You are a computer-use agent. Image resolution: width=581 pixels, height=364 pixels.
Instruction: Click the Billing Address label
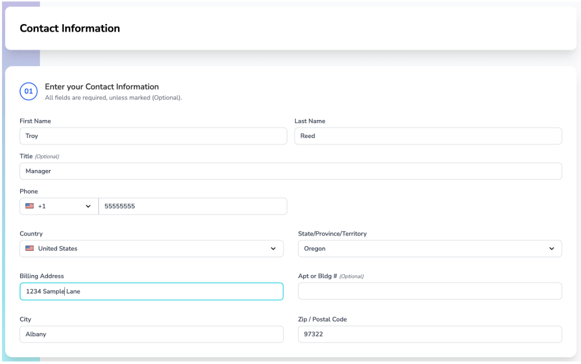coord(42,276)
